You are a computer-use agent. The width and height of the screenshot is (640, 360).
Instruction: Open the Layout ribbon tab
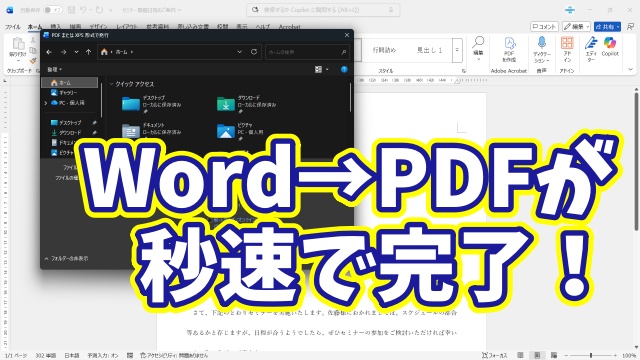pos(127,27)
